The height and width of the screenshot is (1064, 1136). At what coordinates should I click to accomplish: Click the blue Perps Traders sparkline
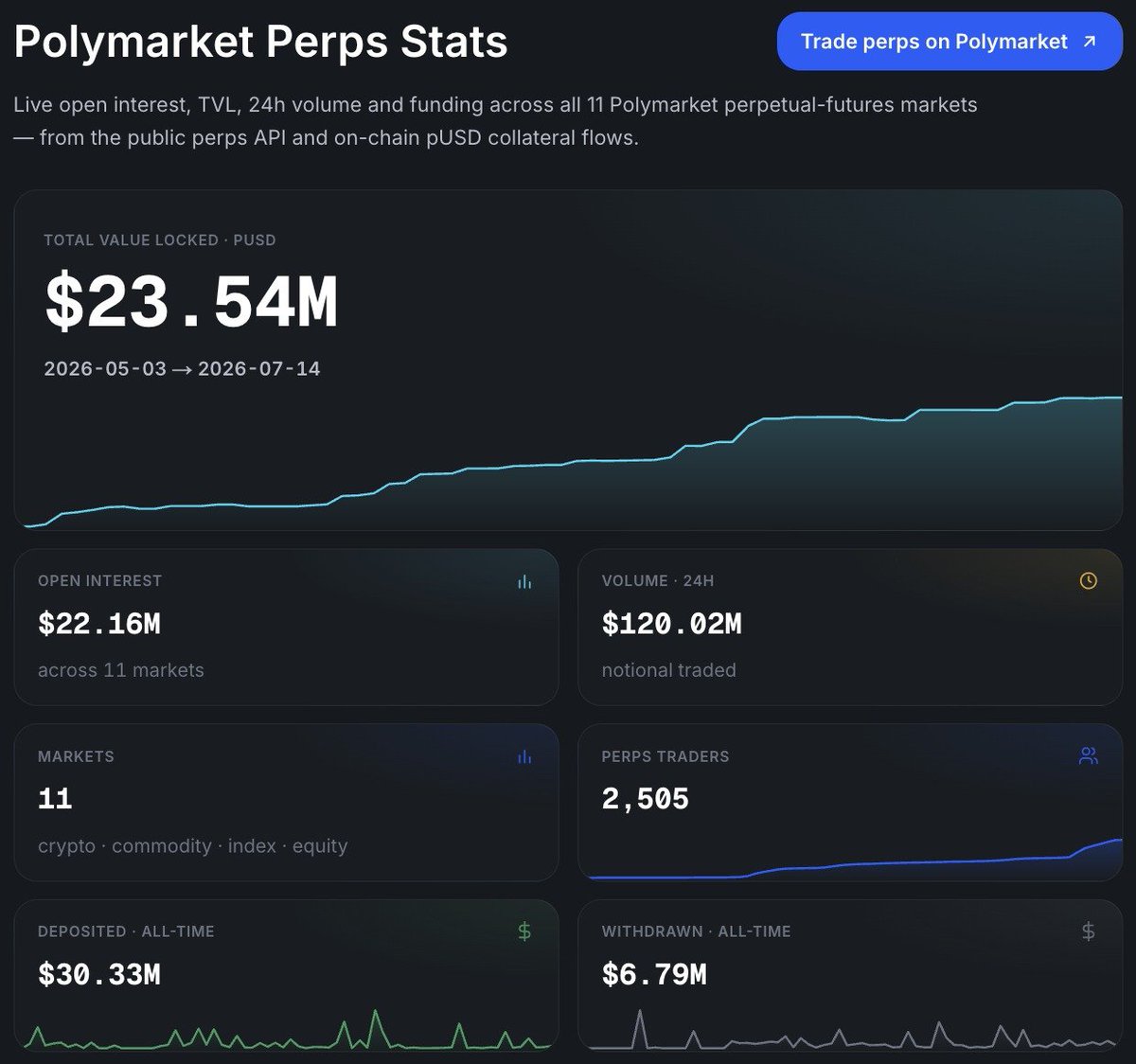pyautogui.click(x=855, y=860)
